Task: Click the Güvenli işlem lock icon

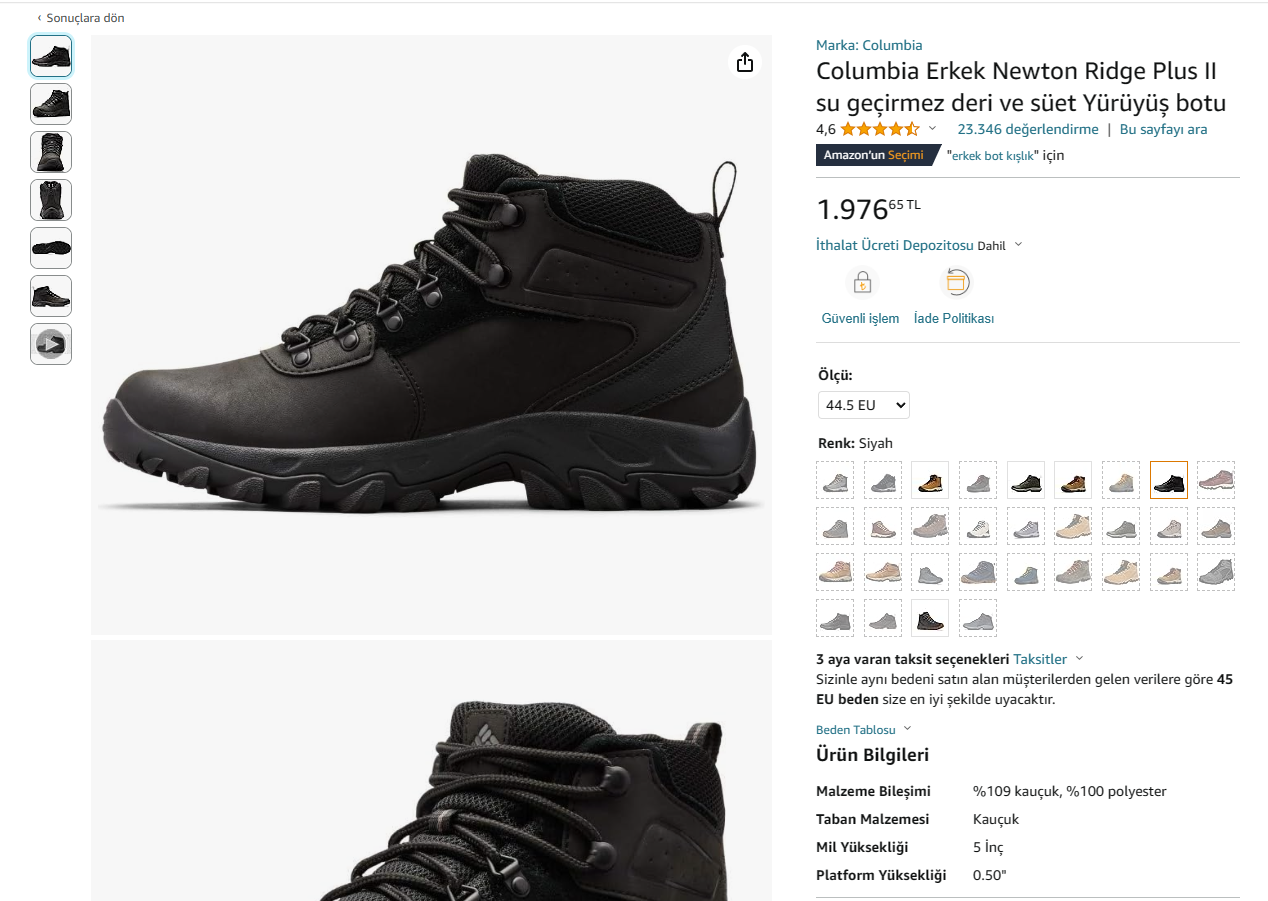Action: click(x=861, y=283)
